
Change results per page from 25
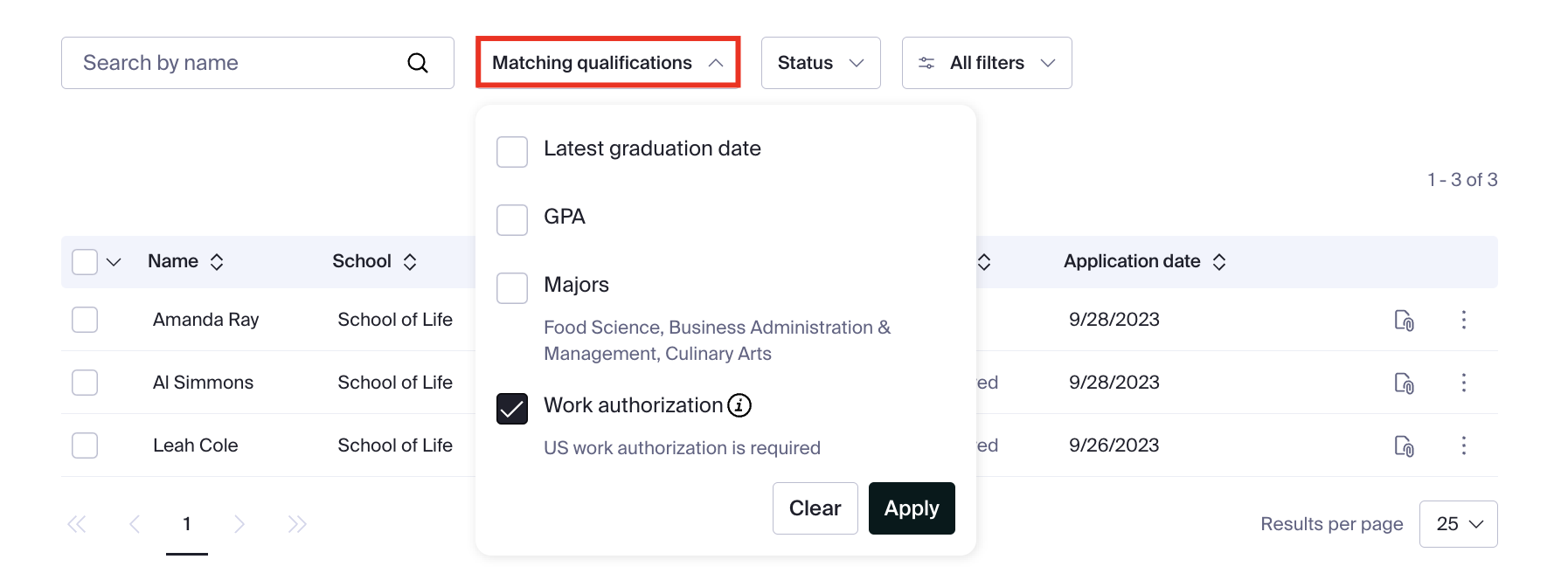click(1458, 524)
